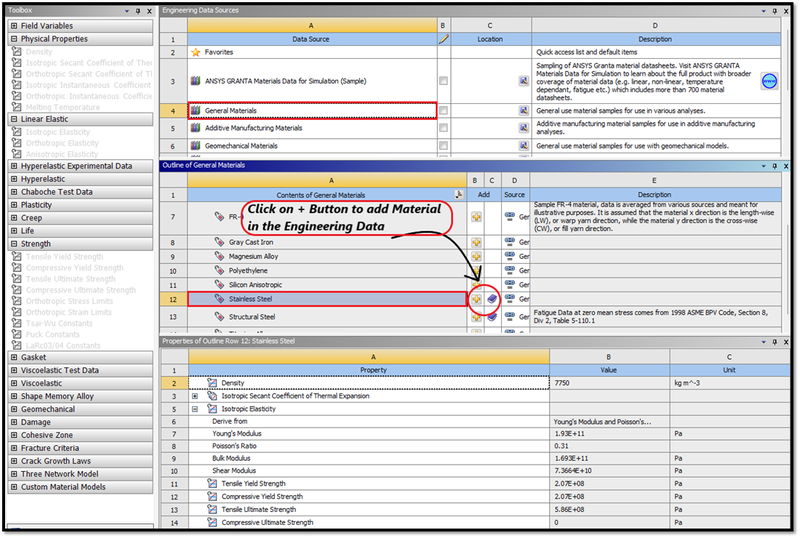800x538 pixels.
Task: Expand Isotropic Secant Coefficient of Thermal Expansion
Action: point(195,396)
